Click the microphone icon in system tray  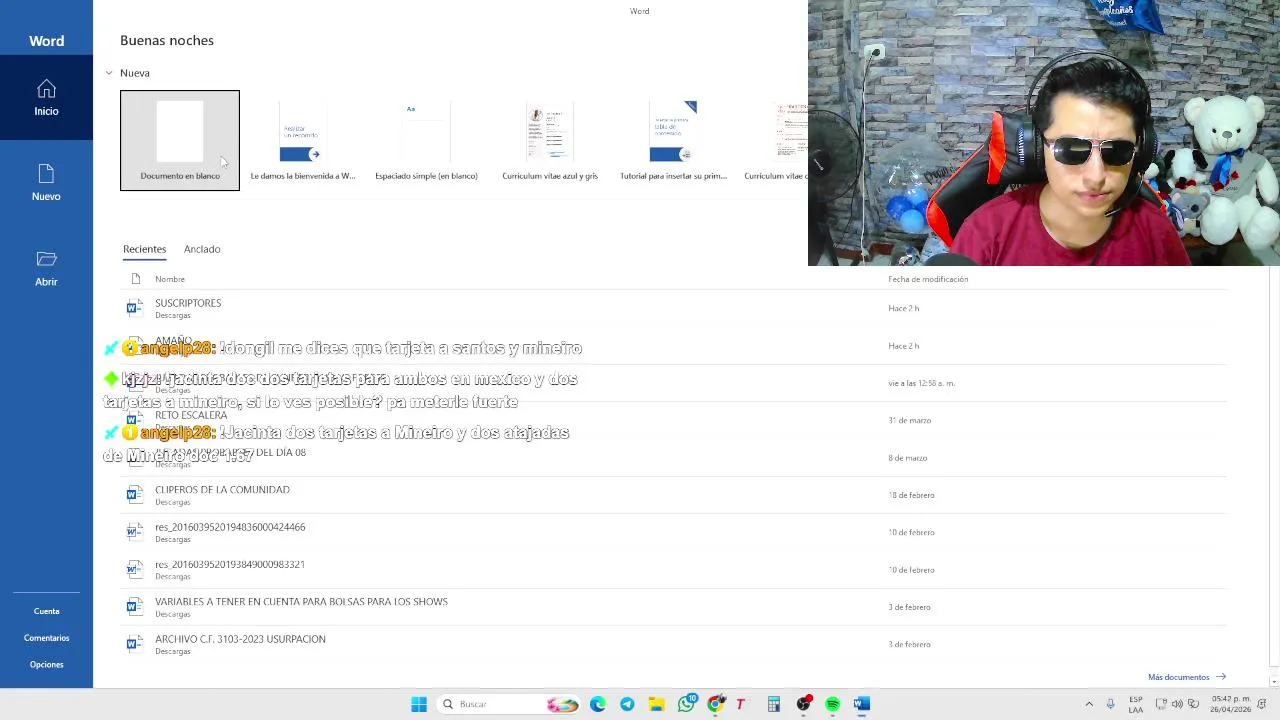coord(1110,704)
